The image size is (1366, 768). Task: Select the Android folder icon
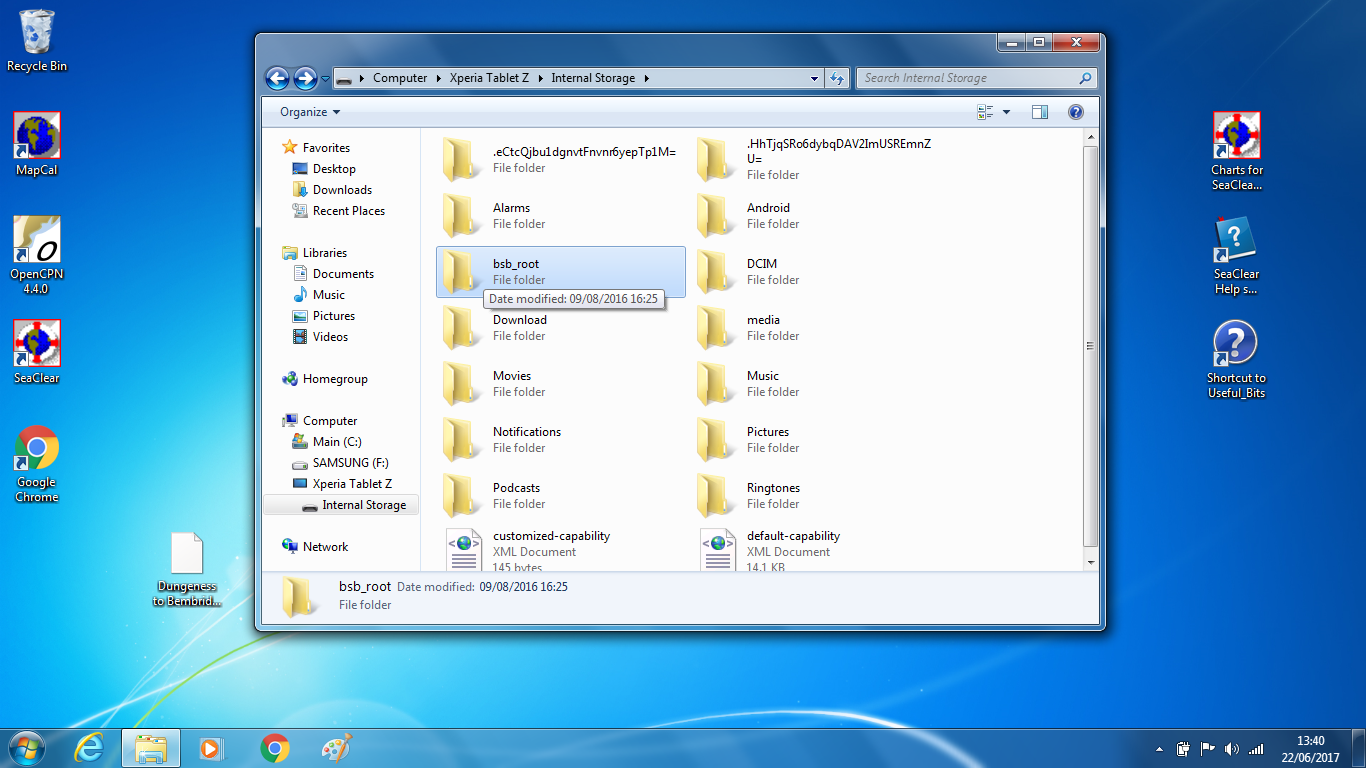(x=714, y=215)
